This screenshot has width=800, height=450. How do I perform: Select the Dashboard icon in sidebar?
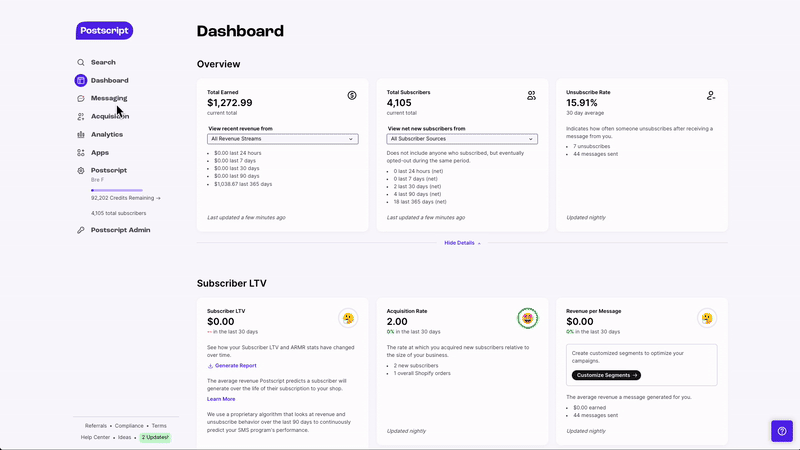coord(81,80)
